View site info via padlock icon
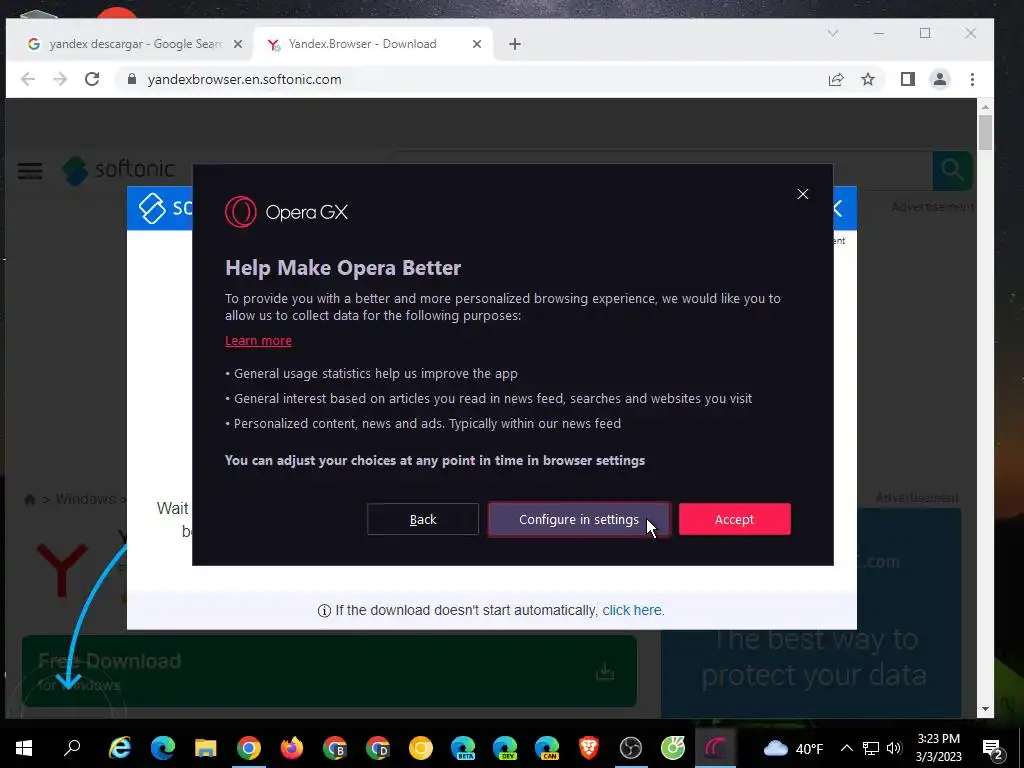Screen dimensions: 1024x768 pos(132,79)
